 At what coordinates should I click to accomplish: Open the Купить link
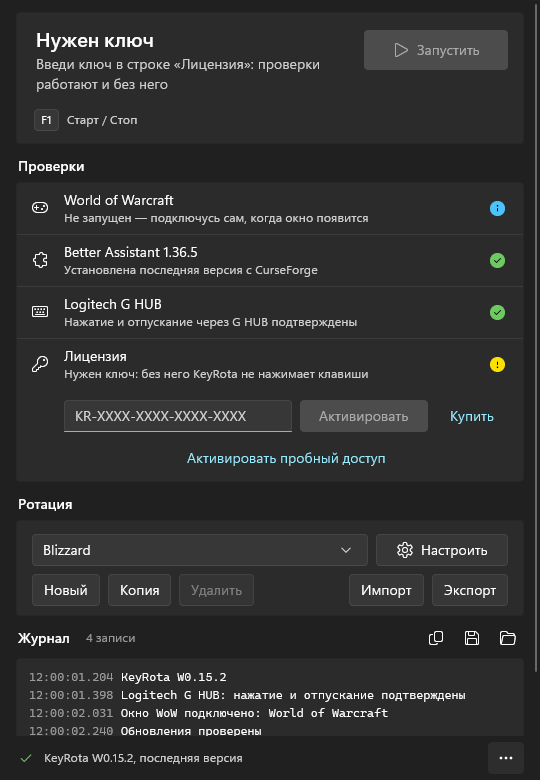click(x=472, y=416)
